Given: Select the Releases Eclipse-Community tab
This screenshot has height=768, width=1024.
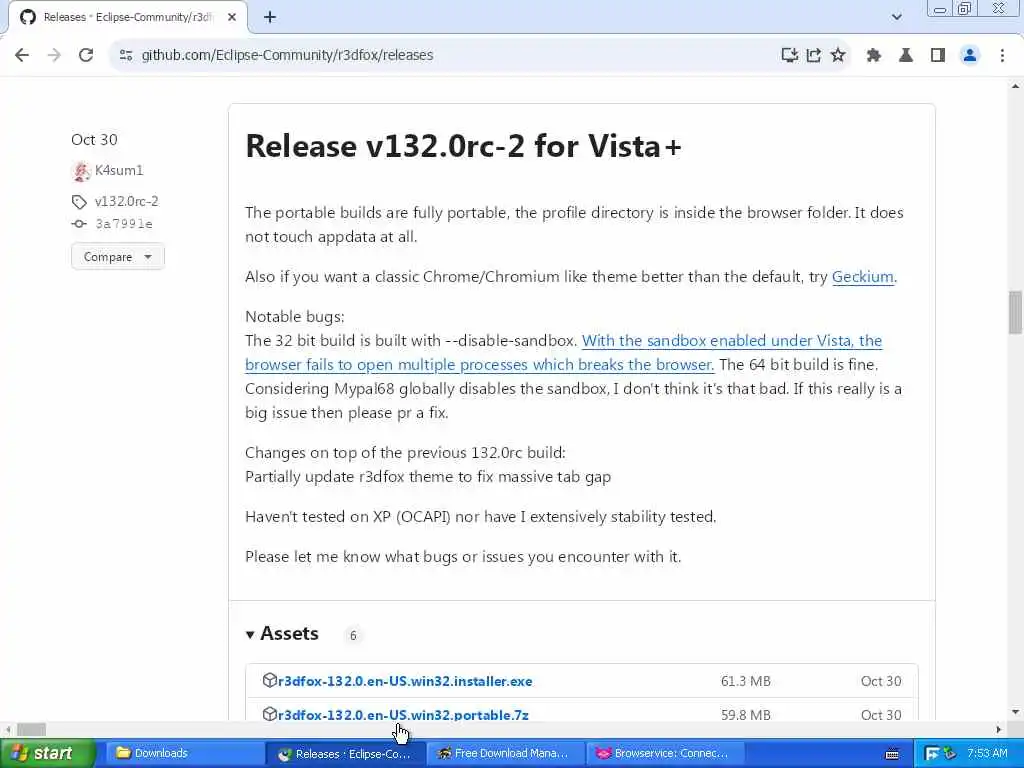Looking at the screenshot, I should (127, 18).
